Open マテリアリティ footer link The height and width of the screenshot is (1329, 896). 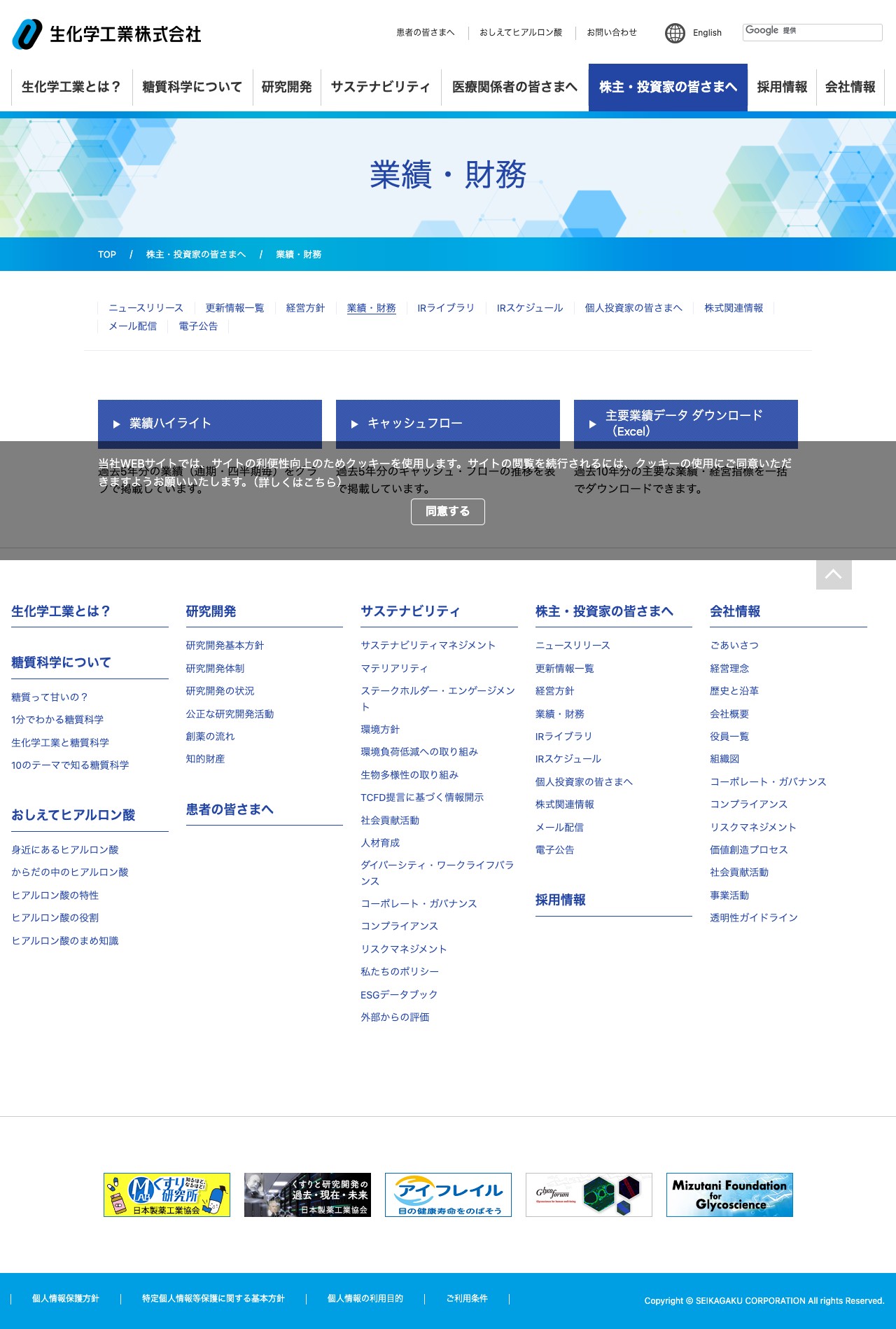tap(394, 669)
